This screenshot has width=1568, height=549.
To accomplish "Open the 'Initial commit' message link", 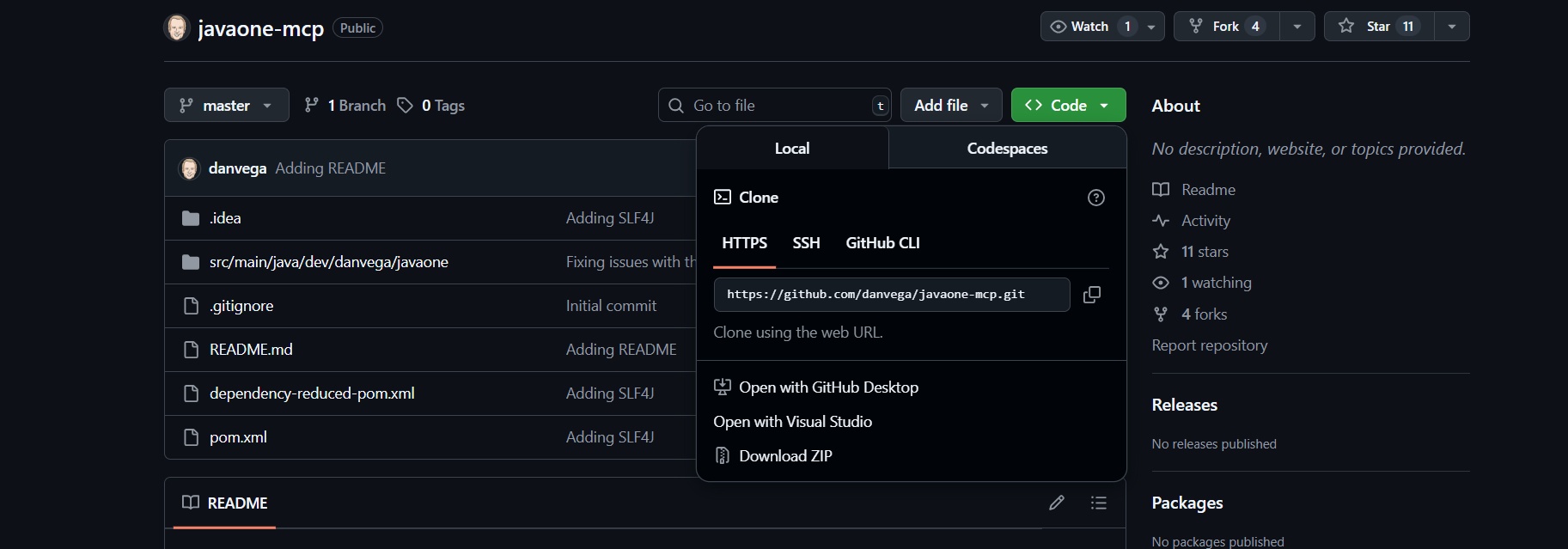I will [x=611, y=306].
